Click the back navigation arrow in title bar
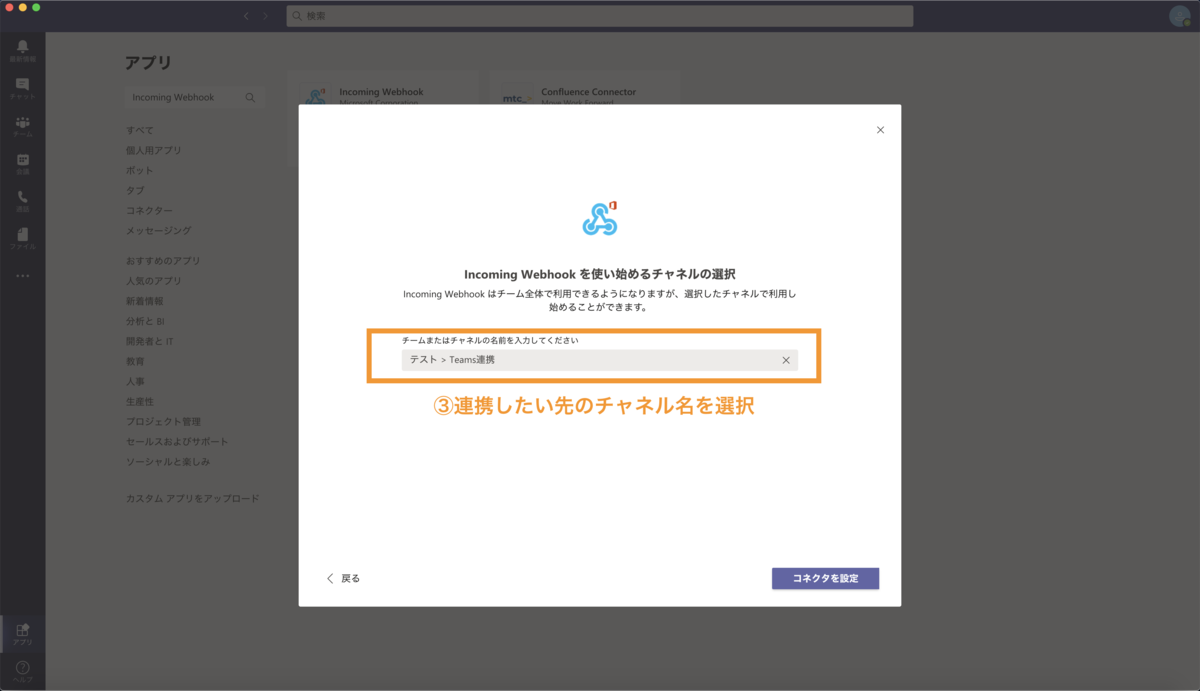Screen dimensions: 1200x691 pyautogui.click(x=247, y=16)
